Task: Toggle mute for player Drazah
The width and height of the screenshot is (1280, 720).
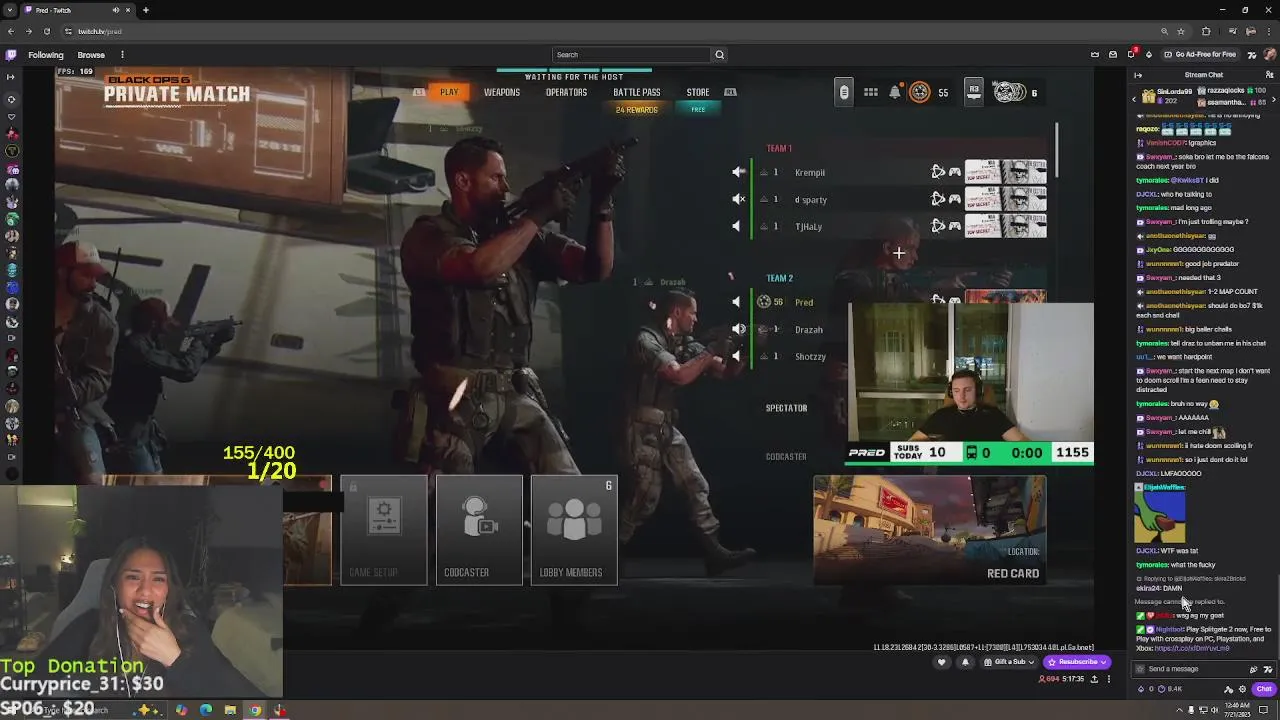Action: 738,329
